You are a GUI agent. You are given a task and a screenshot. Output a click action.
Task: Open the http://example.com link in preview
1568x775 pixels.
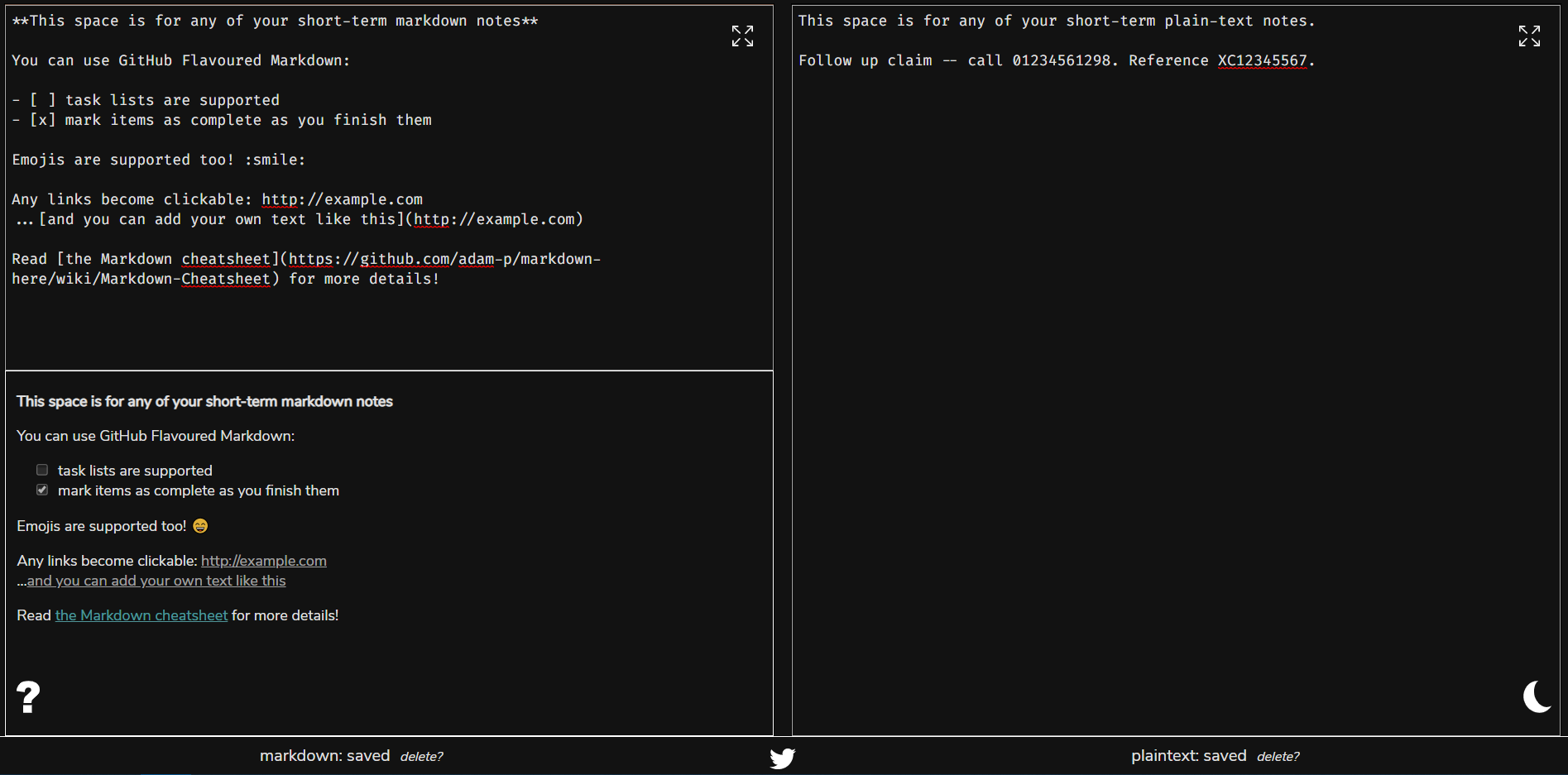[264, 561]
